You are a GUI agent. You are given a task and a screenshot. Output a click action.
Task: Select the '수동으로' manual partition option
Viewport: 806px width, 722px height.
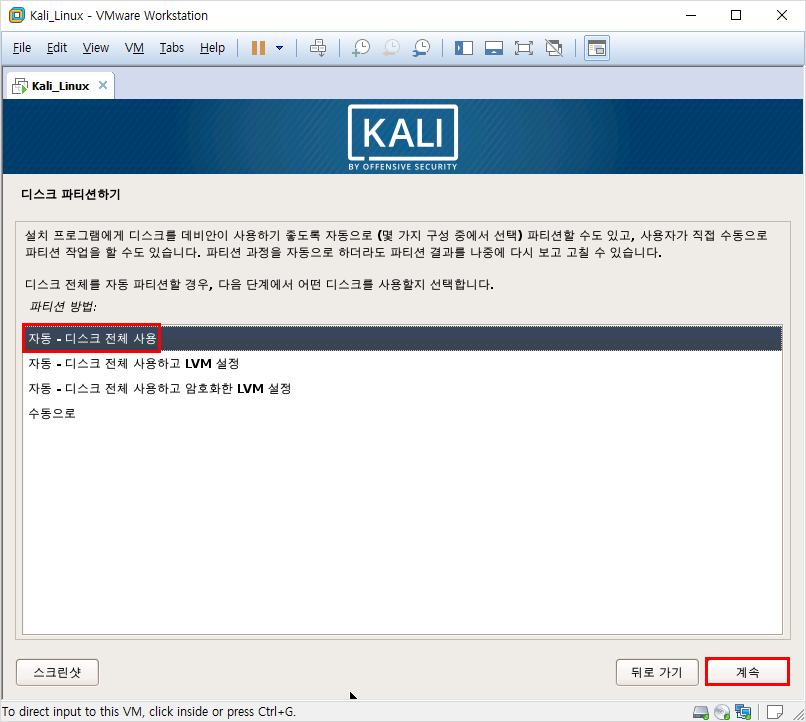pos(402,413)
